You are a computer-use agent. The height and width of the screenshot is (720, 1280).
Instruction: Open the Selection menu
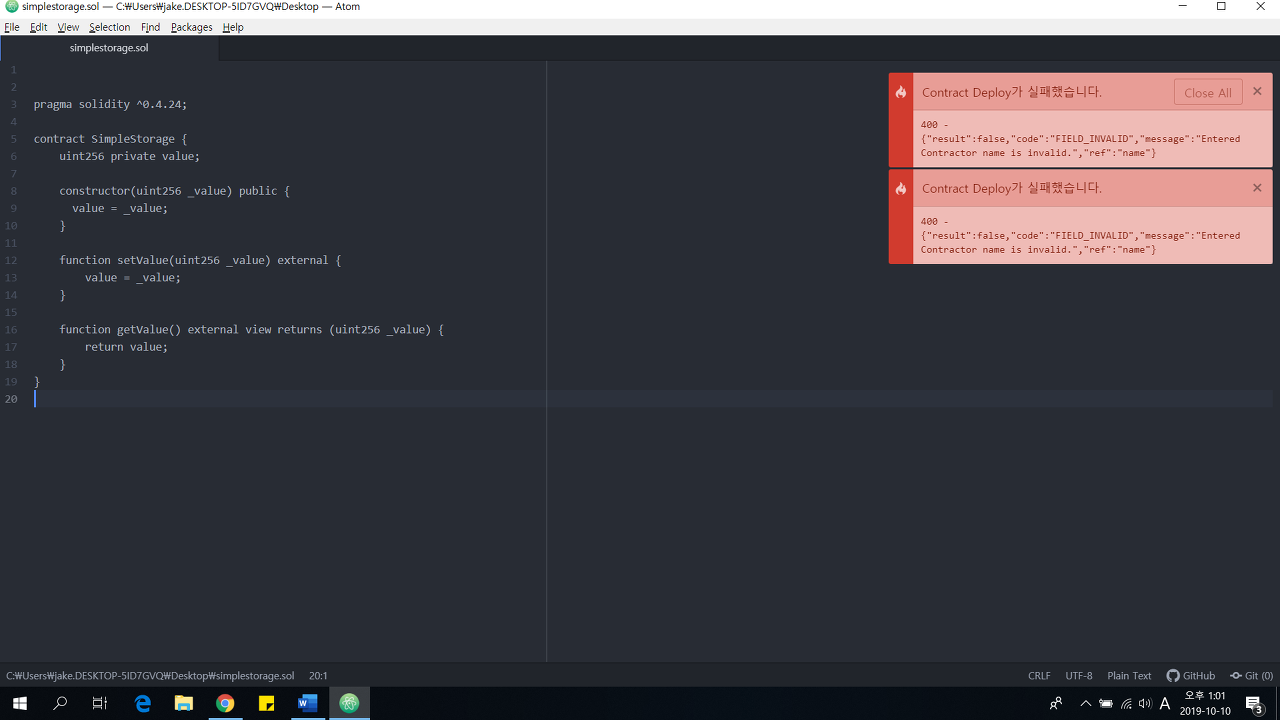point(109,27)
